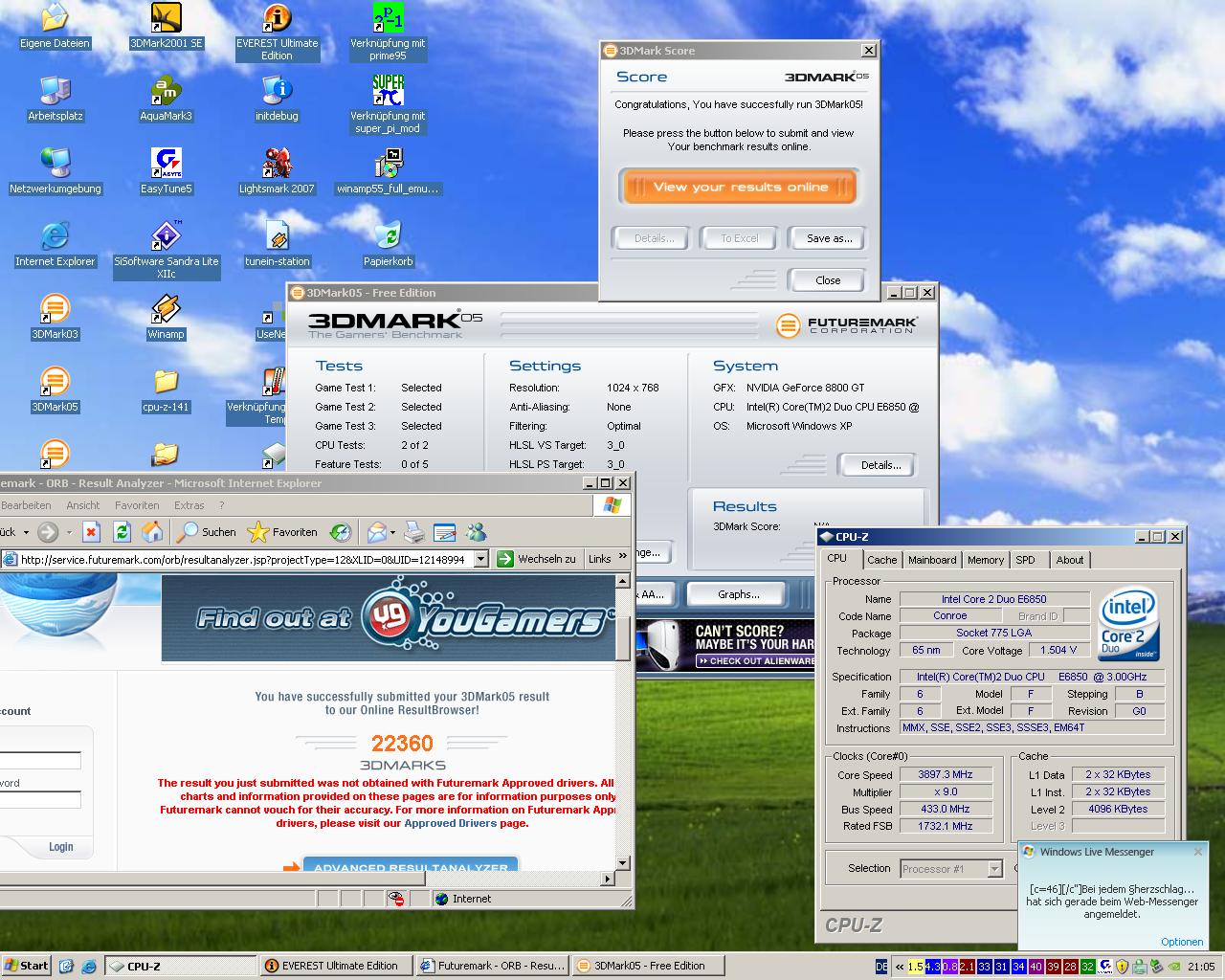Open the Windows Start button
Image resolution: width=1225 pixels, height=980 pixels.
click(26, 966)
